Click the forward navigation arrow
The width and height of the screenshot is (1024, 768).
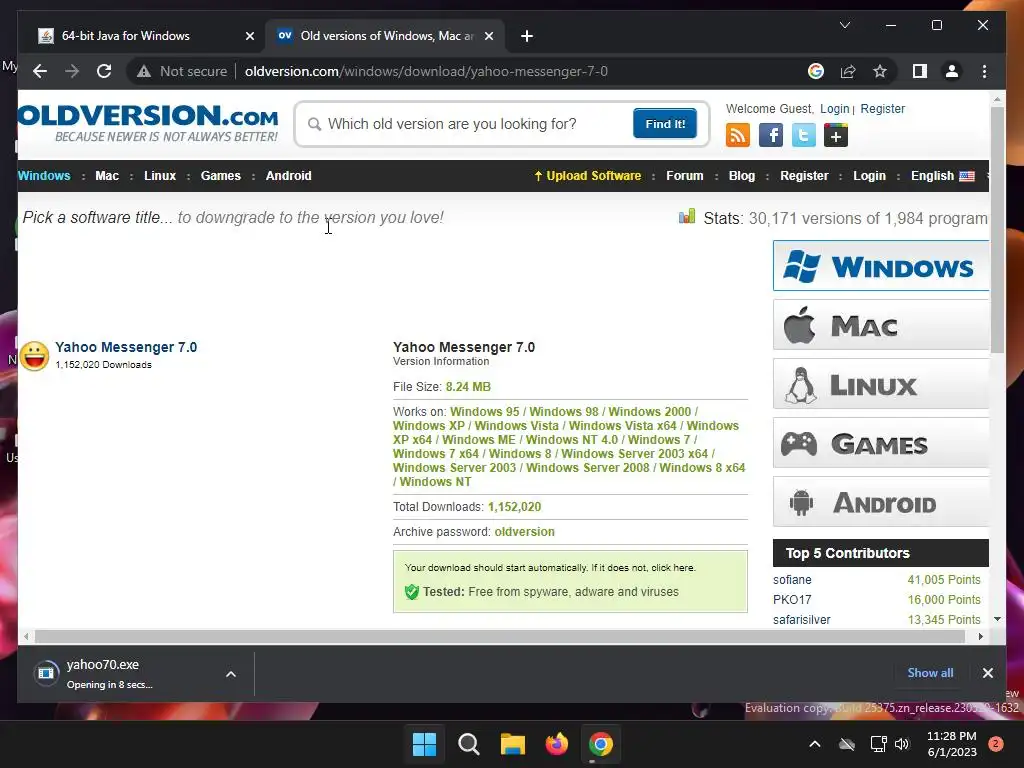[x=72, y=71]
